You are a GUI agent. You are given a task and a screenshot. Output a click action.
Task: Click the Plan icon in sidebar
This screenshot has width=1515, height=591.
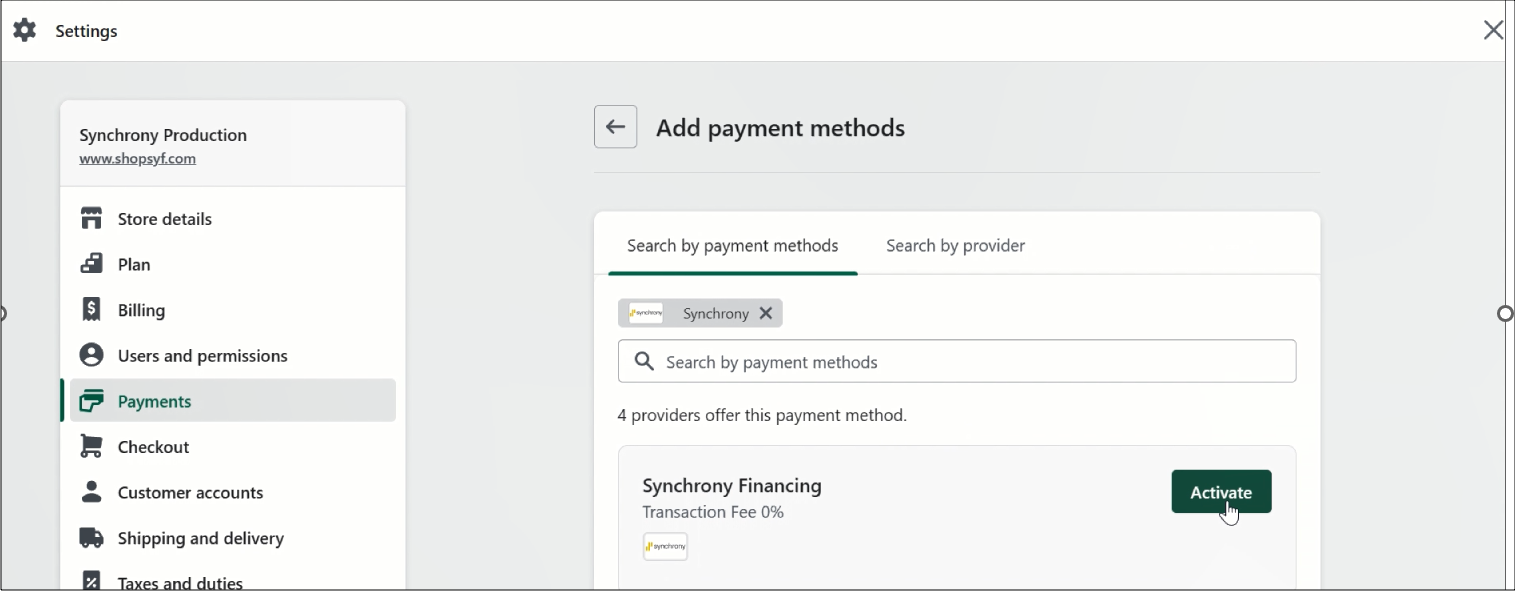[x=92, y=264]
